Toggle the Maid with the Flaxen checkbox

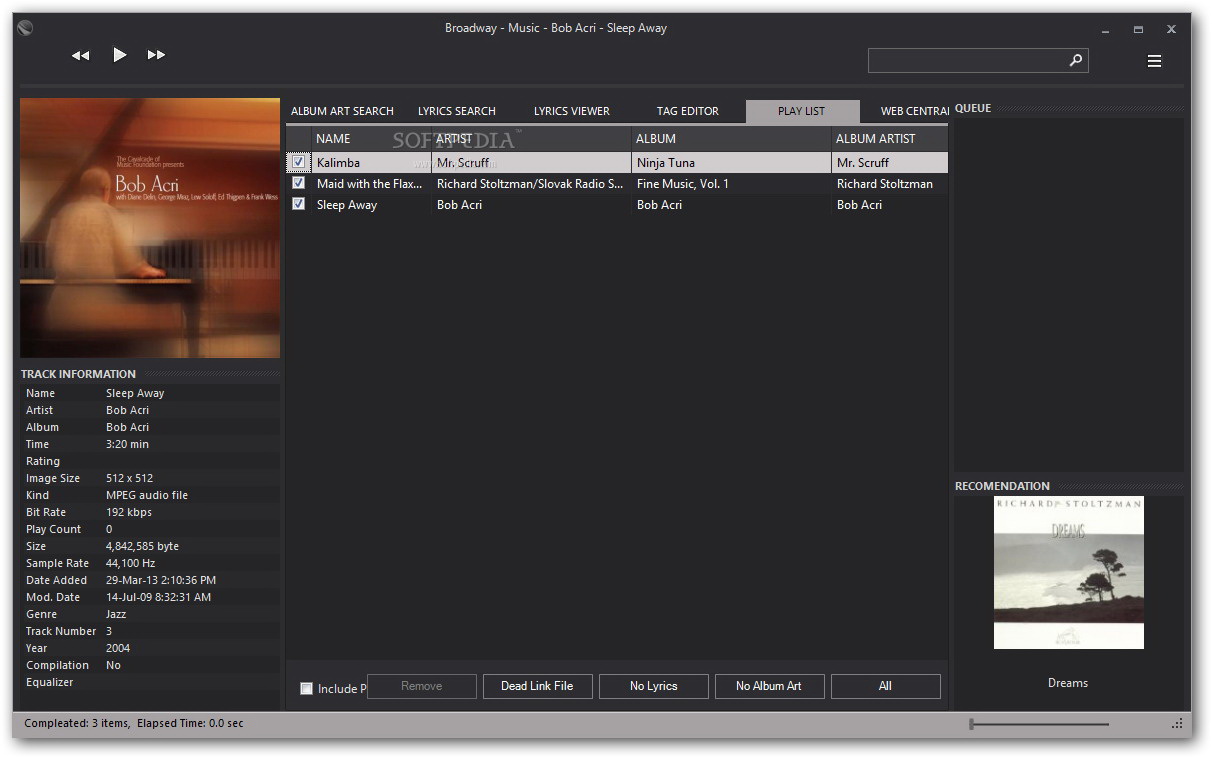298,183
